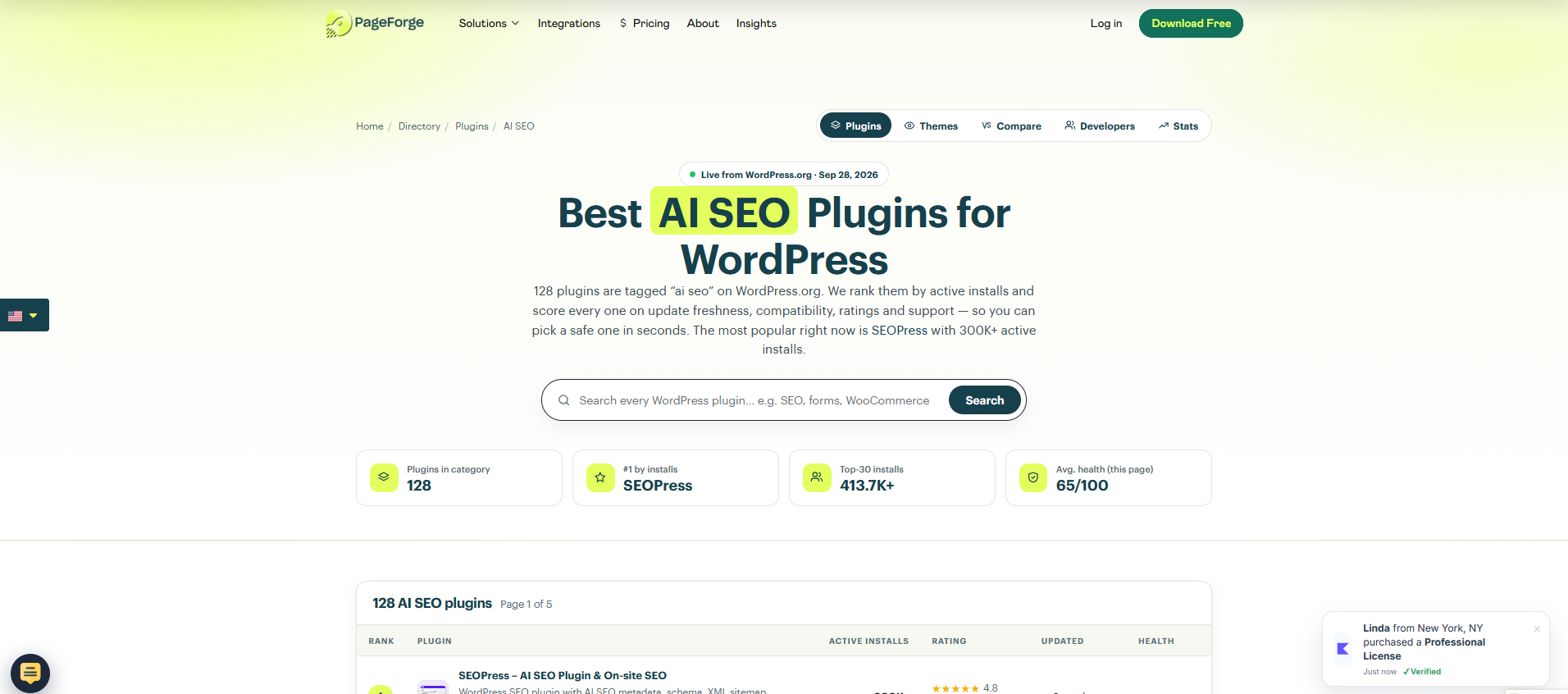Click the Verified label in notification
The height and width of the screenshot is (694, 1568).
pos(1422,672)
